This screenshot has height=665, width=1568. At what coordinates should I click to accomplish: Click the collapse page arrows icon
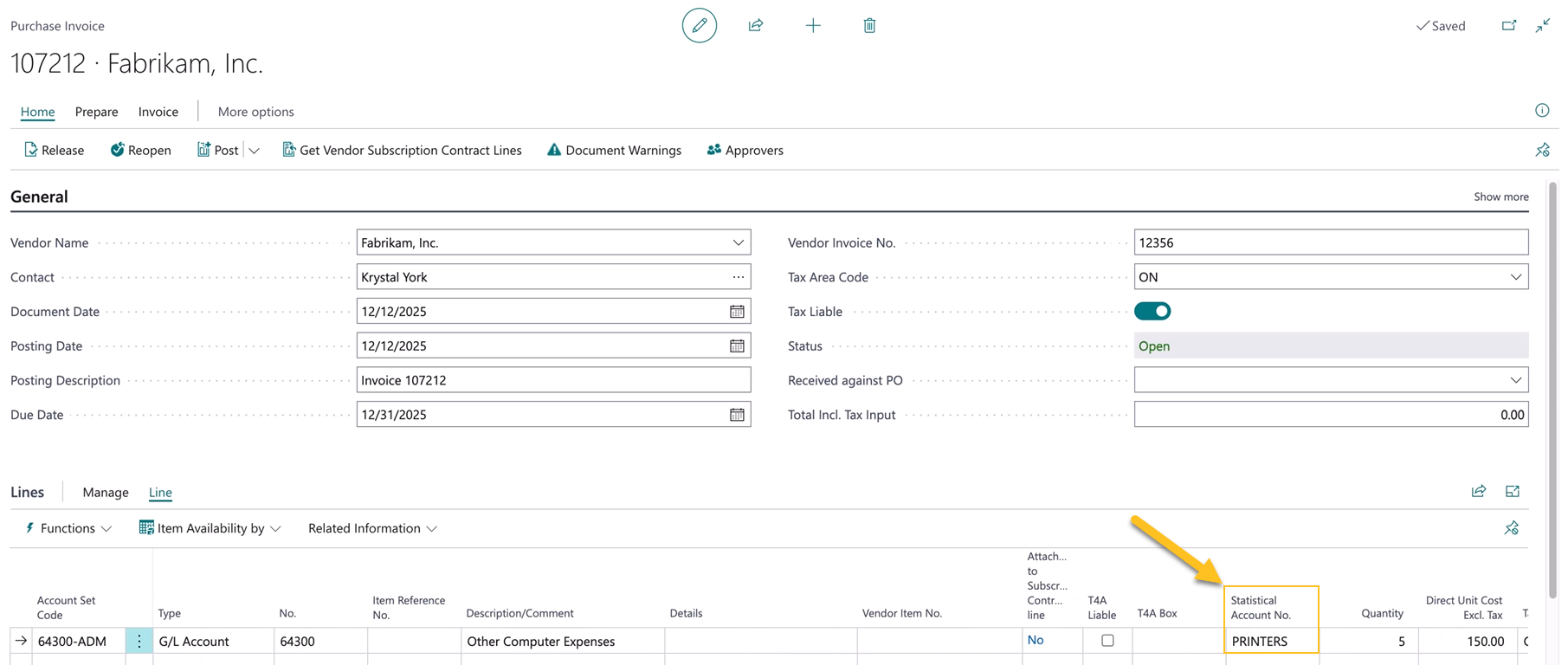(x=1543, y=26)
